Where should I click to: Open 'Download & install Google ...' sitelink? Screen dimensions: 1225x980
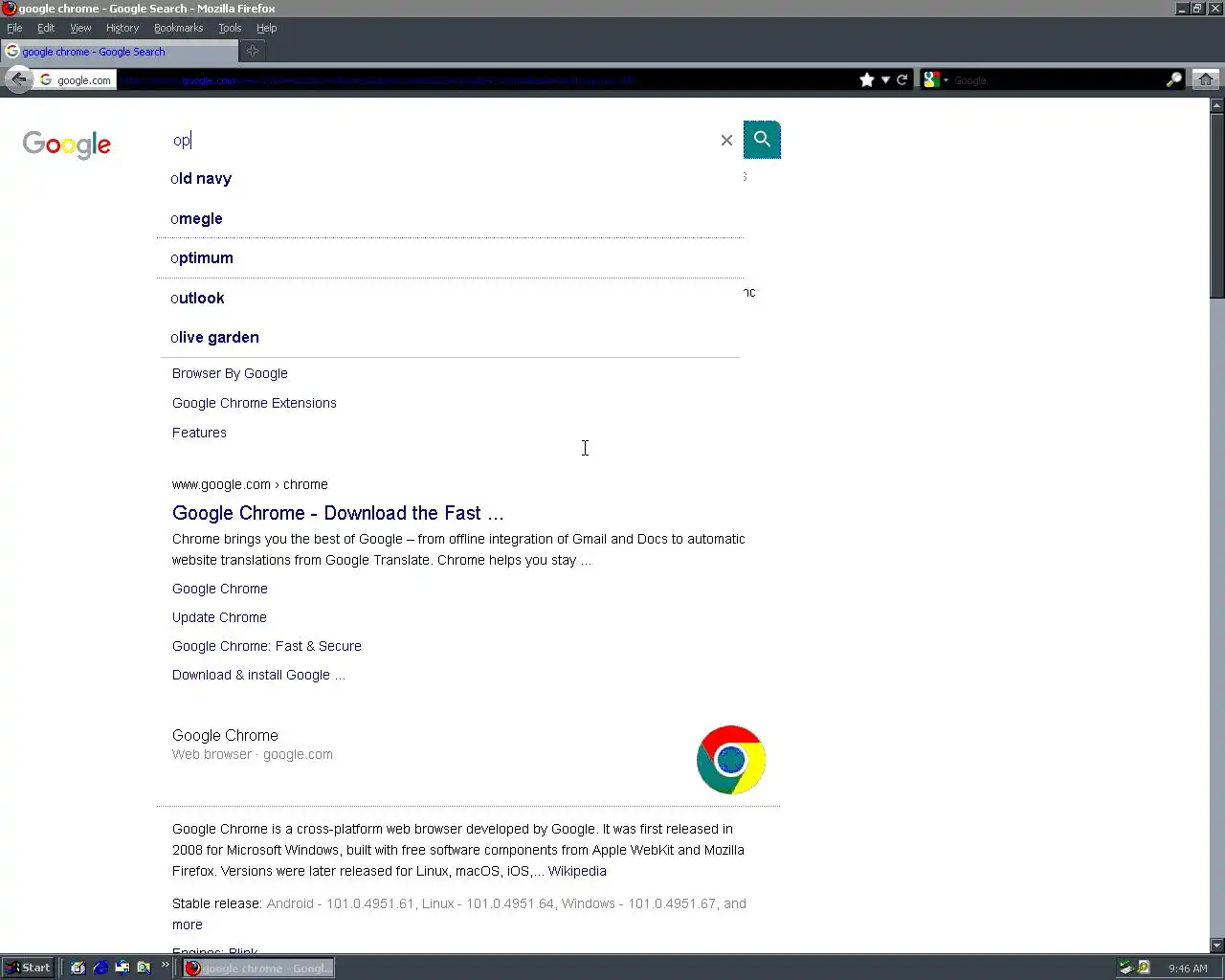coord(258,675)
